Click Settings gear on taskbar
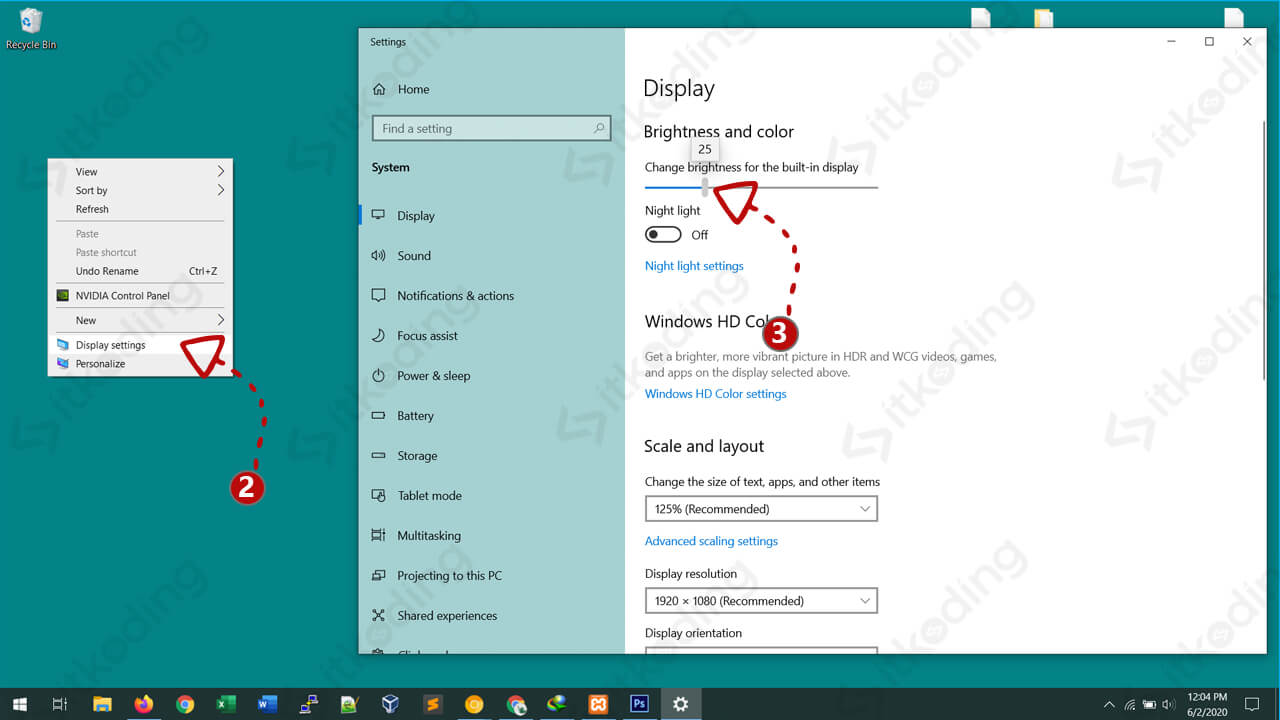The width and height of the screenshot is (1280, 720). 681,704
